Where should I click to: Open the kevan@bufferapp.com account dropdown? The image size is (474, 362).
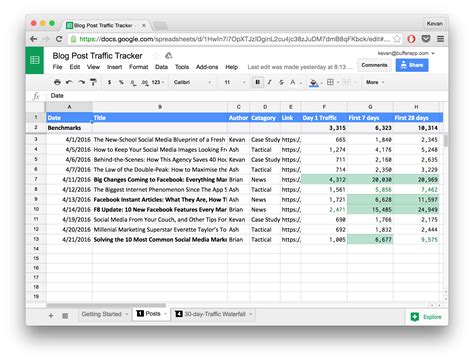click(406, 53)
